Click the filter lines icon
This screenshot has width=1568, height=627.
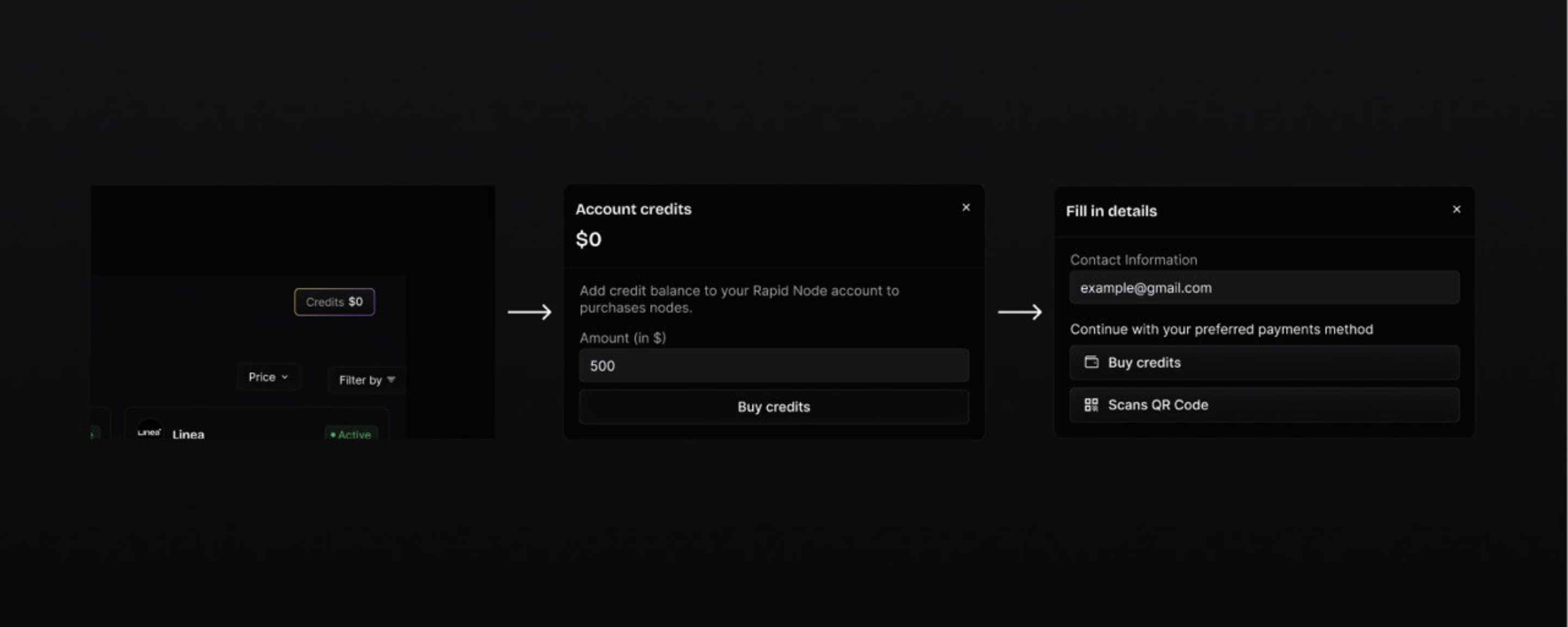pos(391,379)
